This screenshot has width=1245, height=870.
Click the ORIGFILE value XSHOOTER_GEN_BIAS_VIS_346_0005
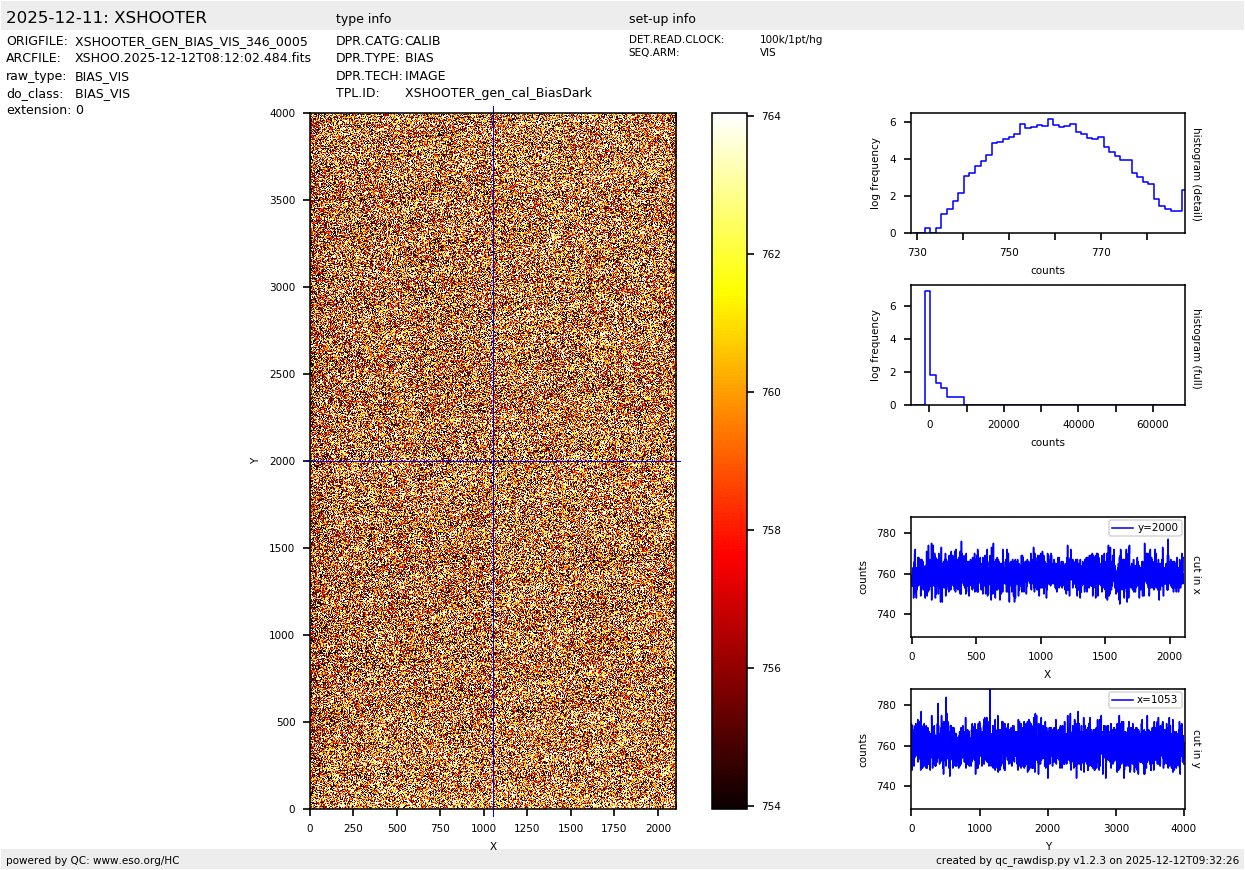(191, 42)
